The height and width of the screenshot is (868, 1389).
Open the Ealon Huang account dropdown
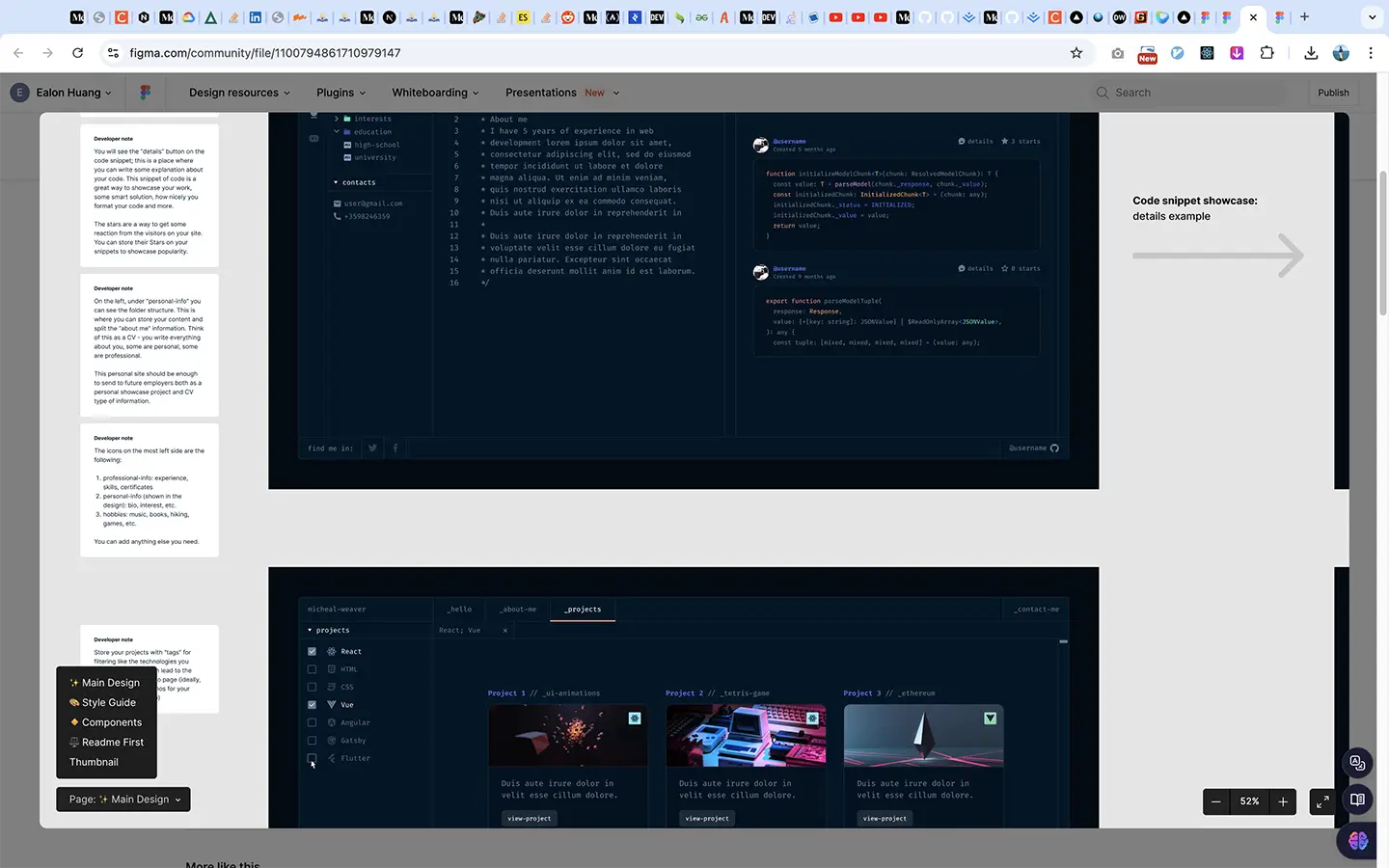[x=64, y=93]
